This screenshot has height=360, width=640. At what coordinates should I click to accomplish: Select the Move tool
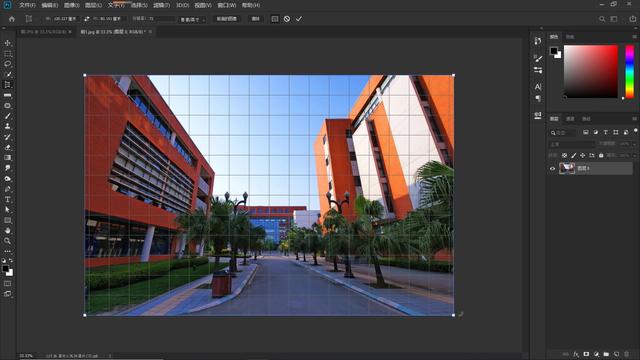point(7,43)
